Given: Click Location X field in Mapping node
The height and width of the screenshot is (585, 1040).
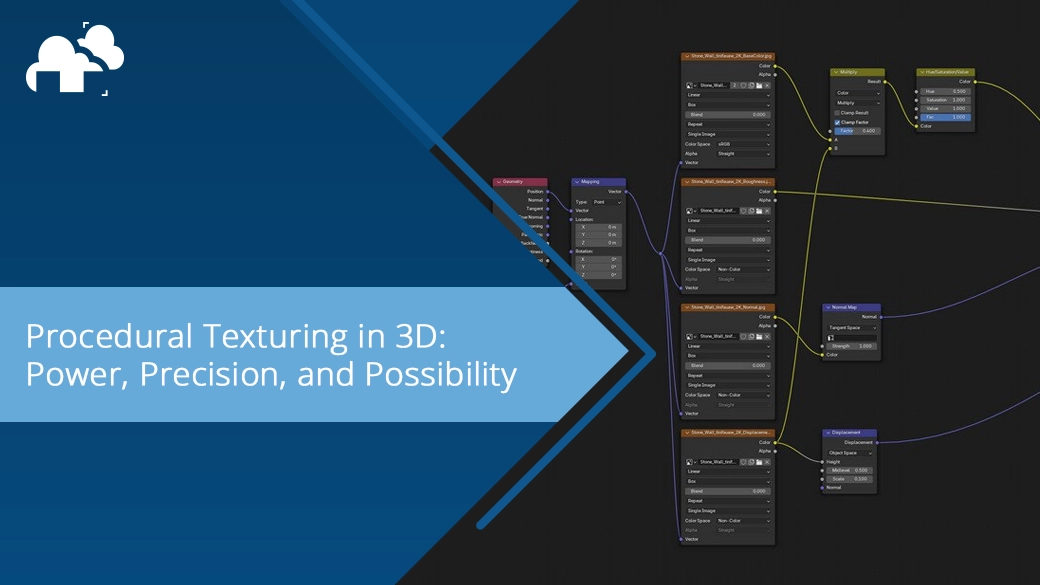Looking at the screenshot, I should click(599, 227).
